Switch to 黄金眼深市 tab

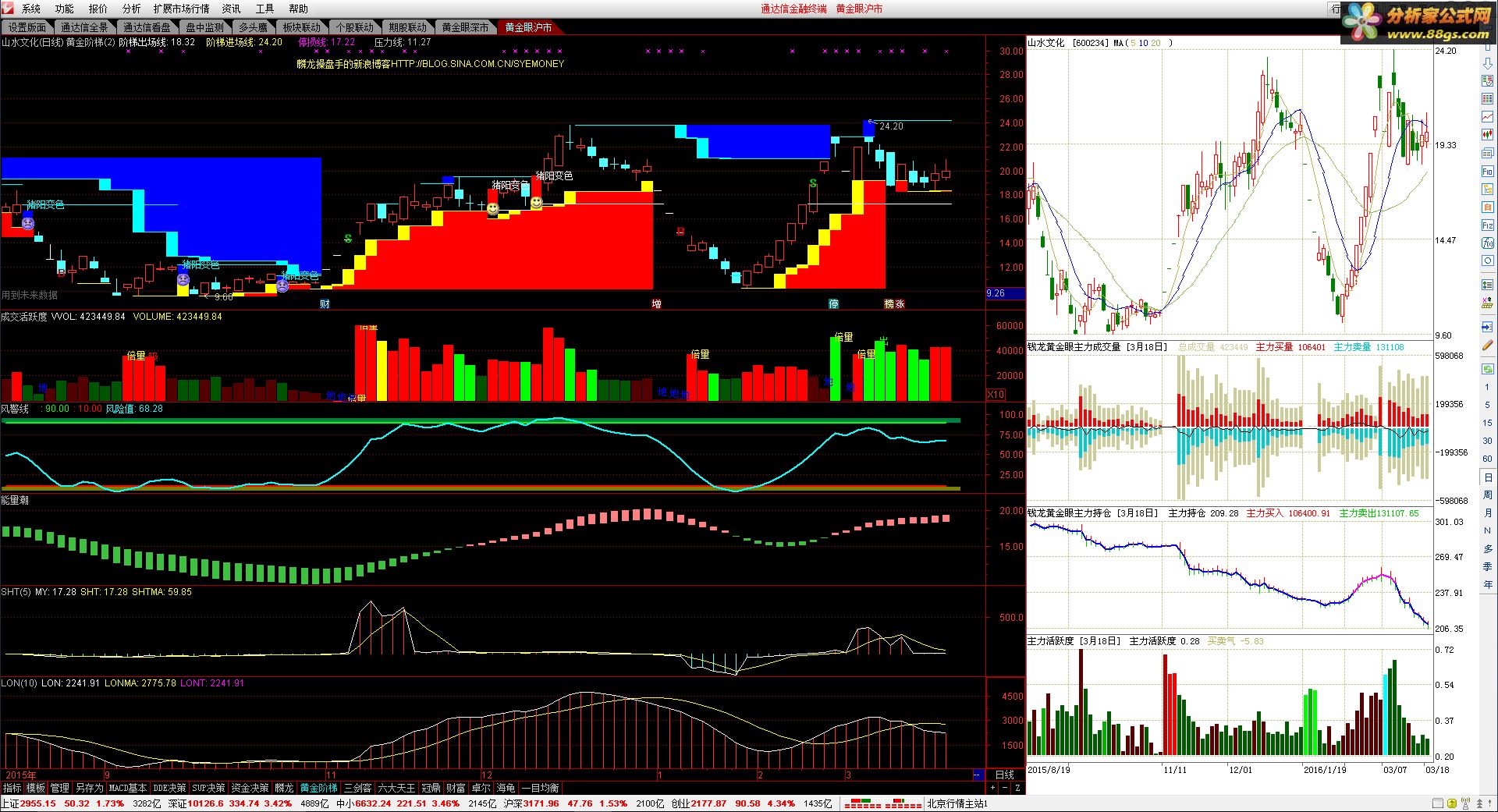(466, 27)
